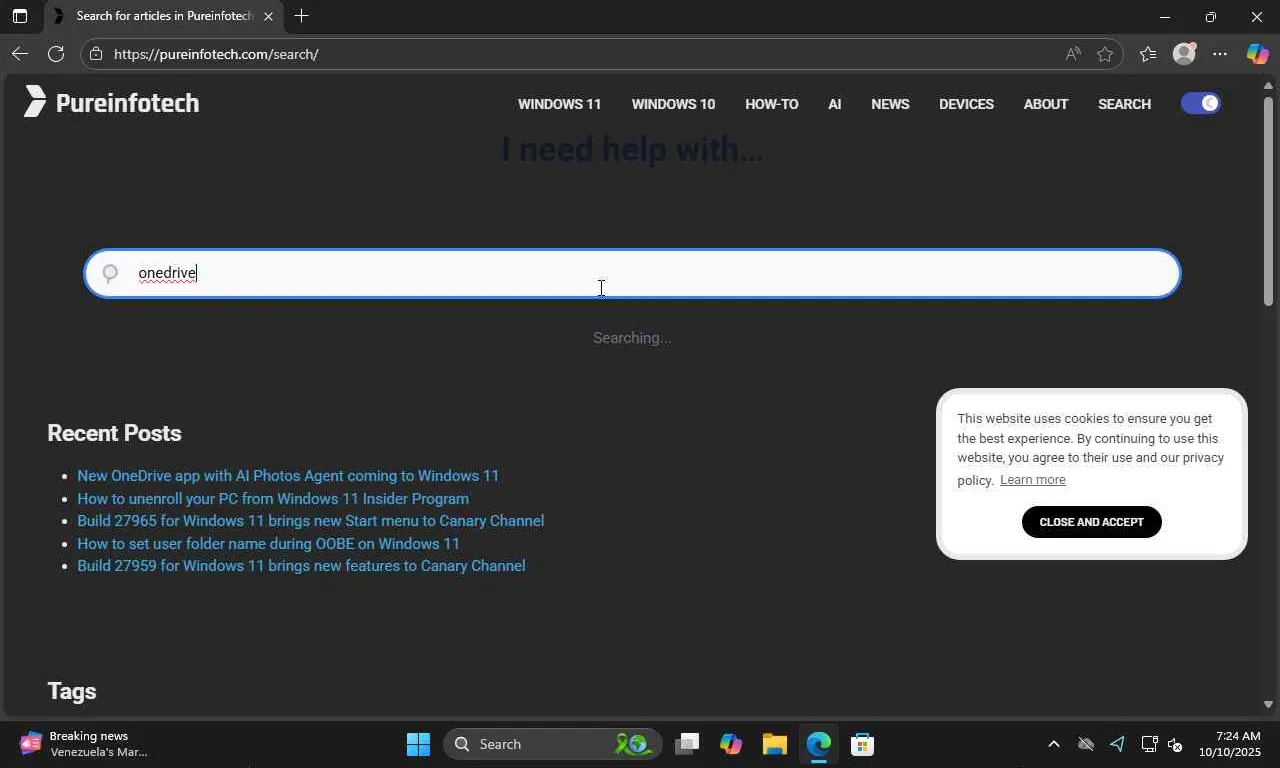Go to Pureinfotech home via logo
Screen dimensions: 1280x768
(111, 102)
